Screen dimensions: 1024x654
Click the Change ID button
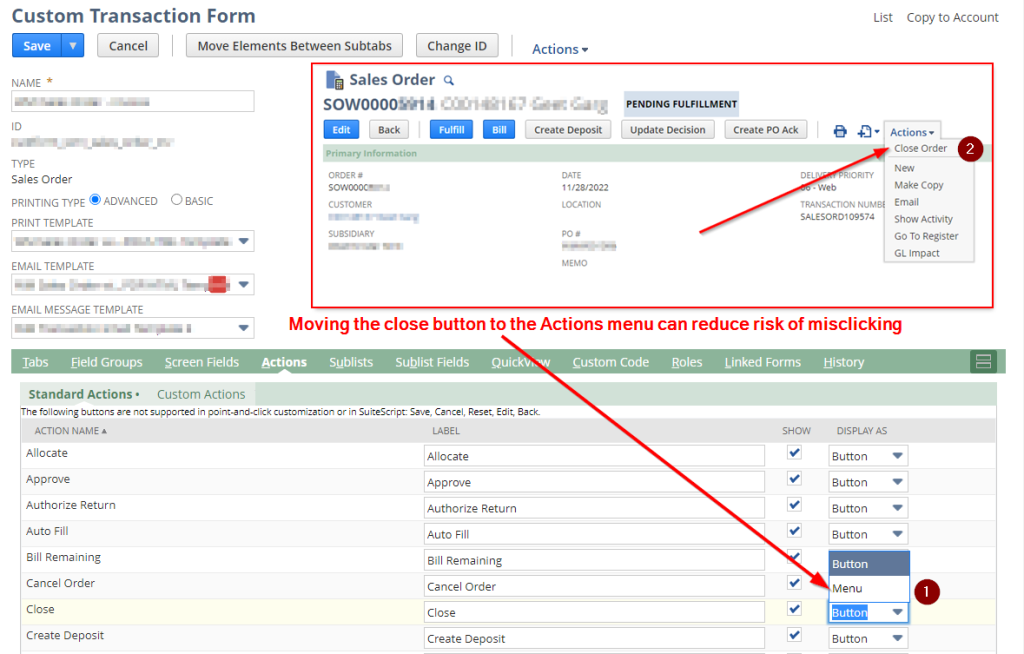tap(456, 46)
